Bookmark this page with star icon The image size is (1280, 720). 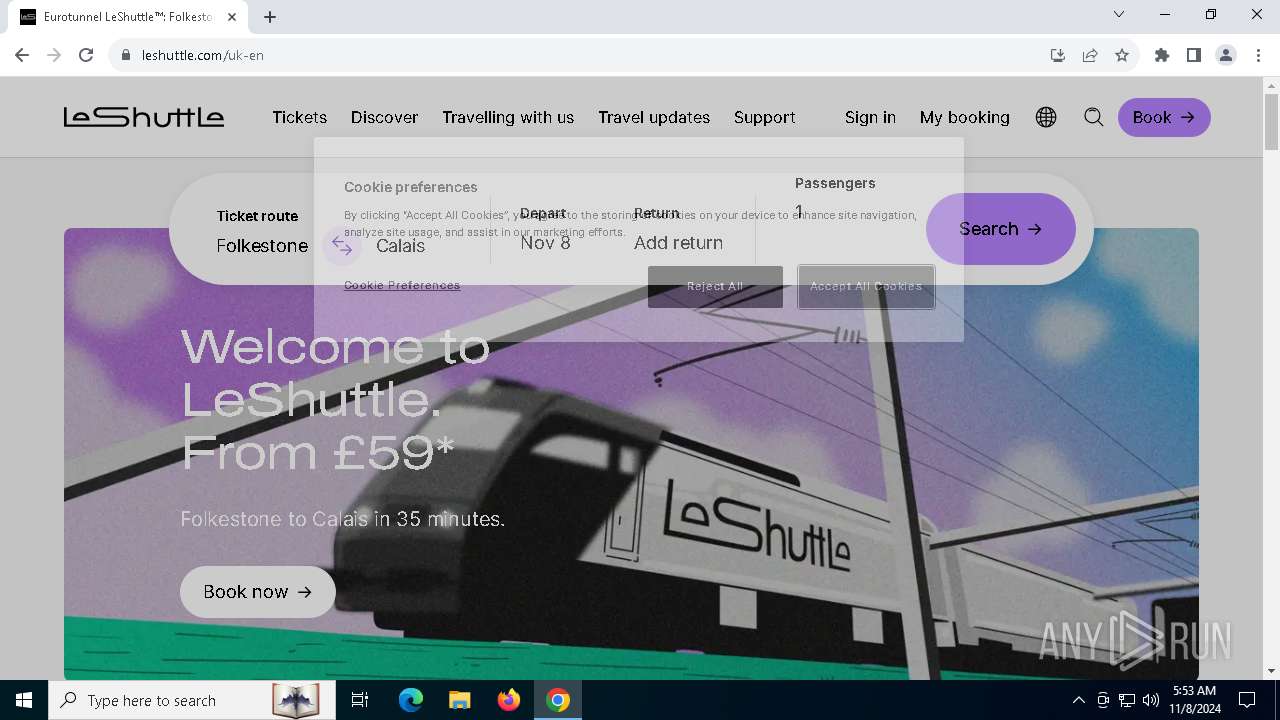pyautogui.click(x=1122, y=55)
